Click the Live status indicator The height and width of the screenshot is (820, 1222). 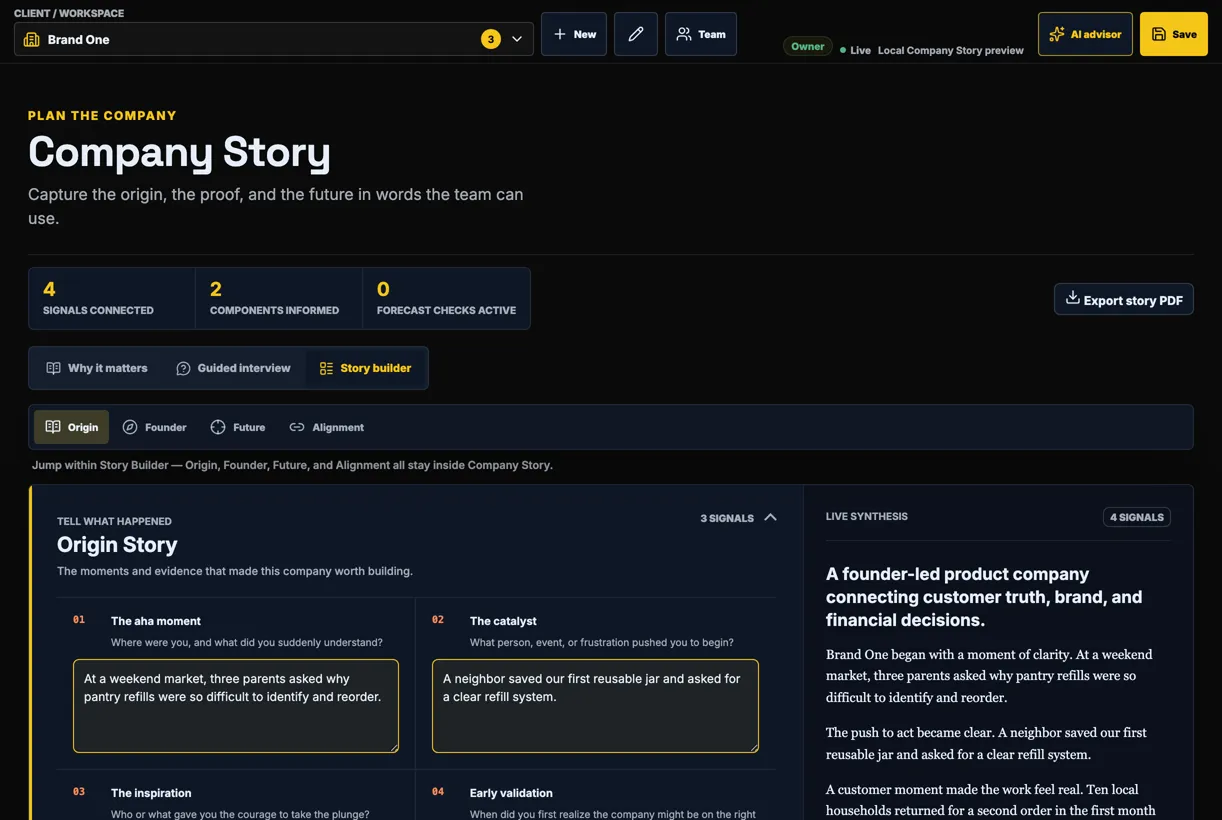point(855,50)
